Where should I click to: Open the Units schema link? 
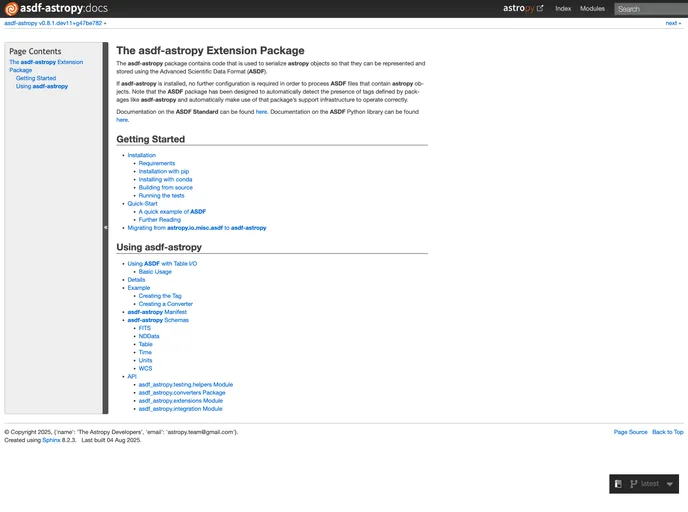coord(145,360)
